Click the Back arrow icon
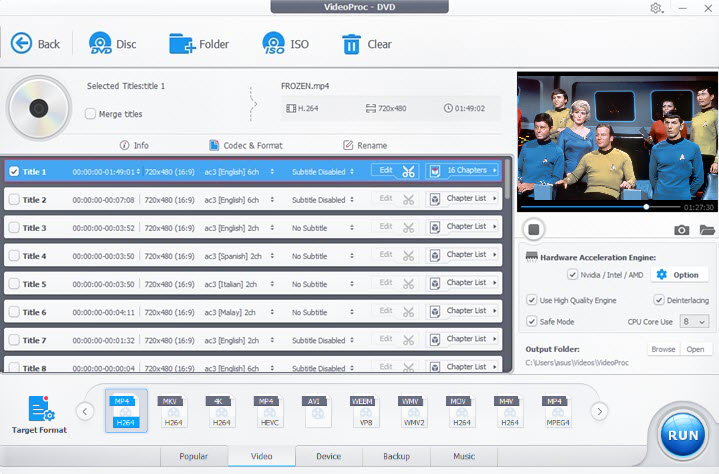Viewport: 719px width, 474px height. tap(21, 43)
